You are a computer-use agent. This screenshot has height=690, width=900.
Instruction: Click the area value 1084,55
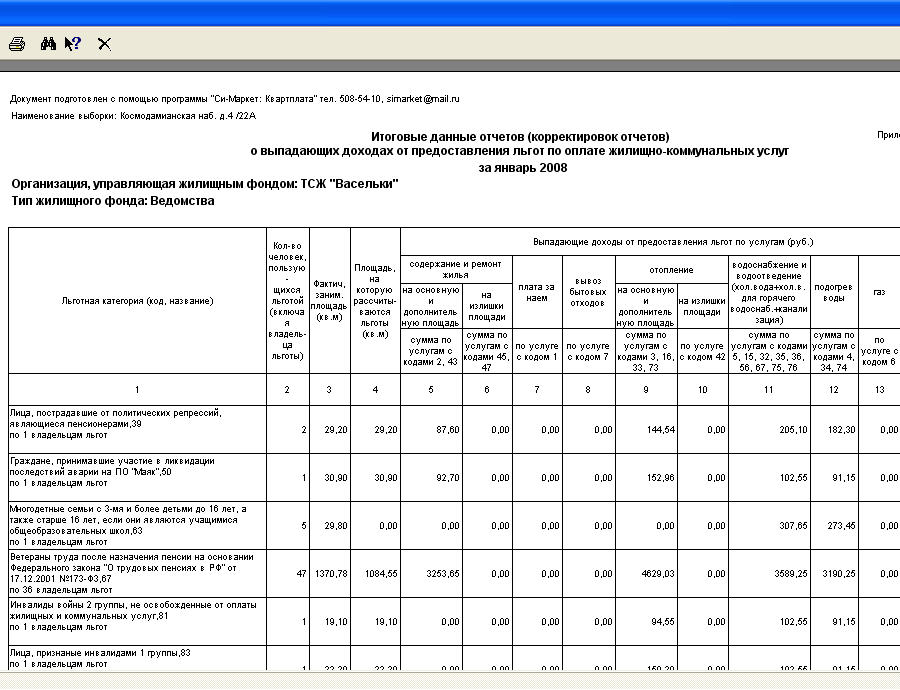click(x=381, y=573)
